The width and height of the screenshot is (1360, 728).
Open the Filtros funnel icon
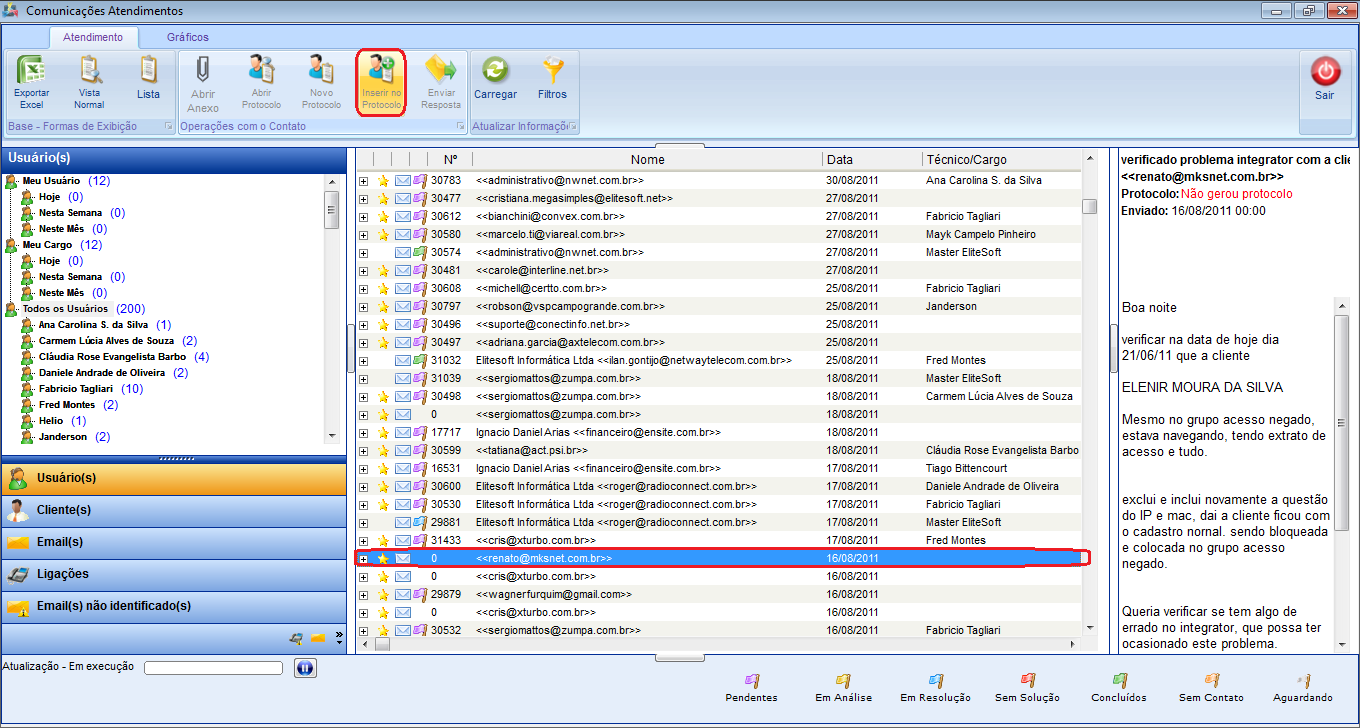tap(552, 72)
